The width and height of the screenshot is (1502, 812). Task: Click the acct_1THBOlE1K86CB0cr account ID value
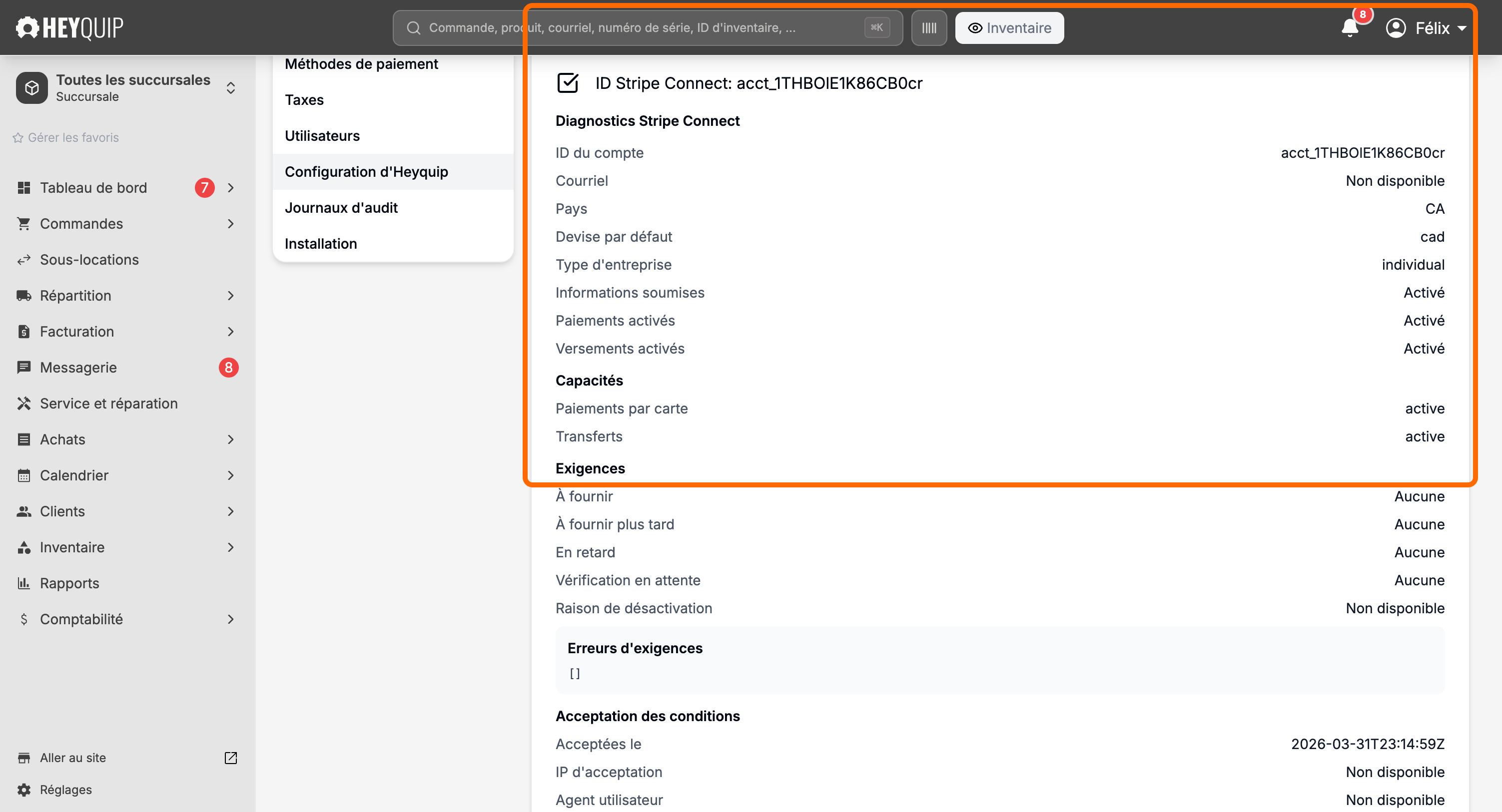click(x=1362, y=153)
